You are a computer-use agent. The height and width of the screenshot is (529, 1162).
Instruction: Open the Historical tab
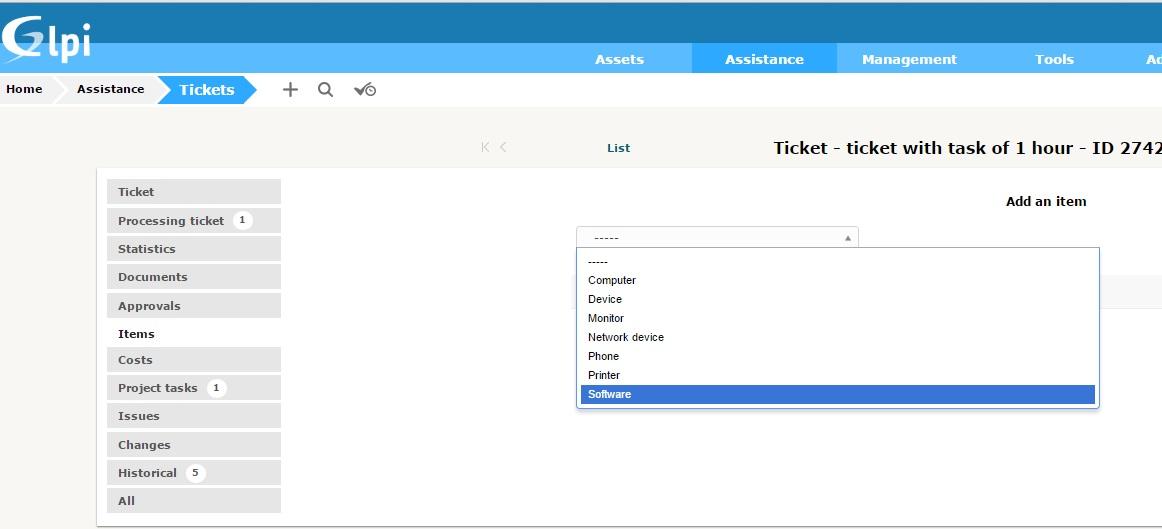point(194,473)
